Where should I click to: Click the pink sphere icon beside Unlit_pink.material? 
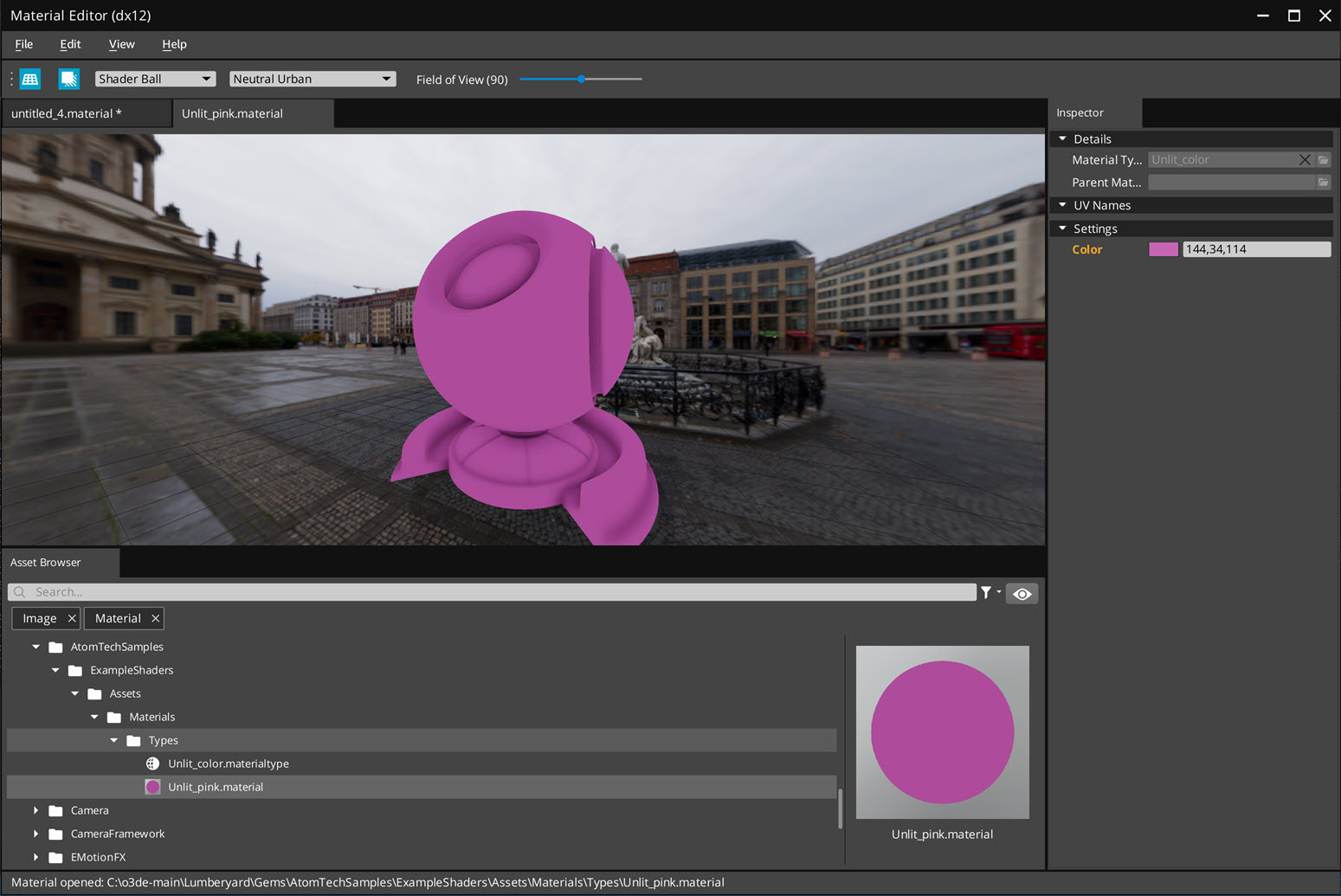tap(152, 786)
